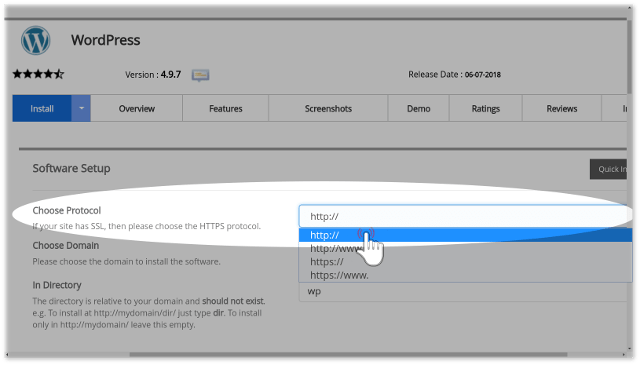This screenshot has width=640, height=365.
Task: Click the Release Date 06-07-2018 text
Action: click(454, 75)
